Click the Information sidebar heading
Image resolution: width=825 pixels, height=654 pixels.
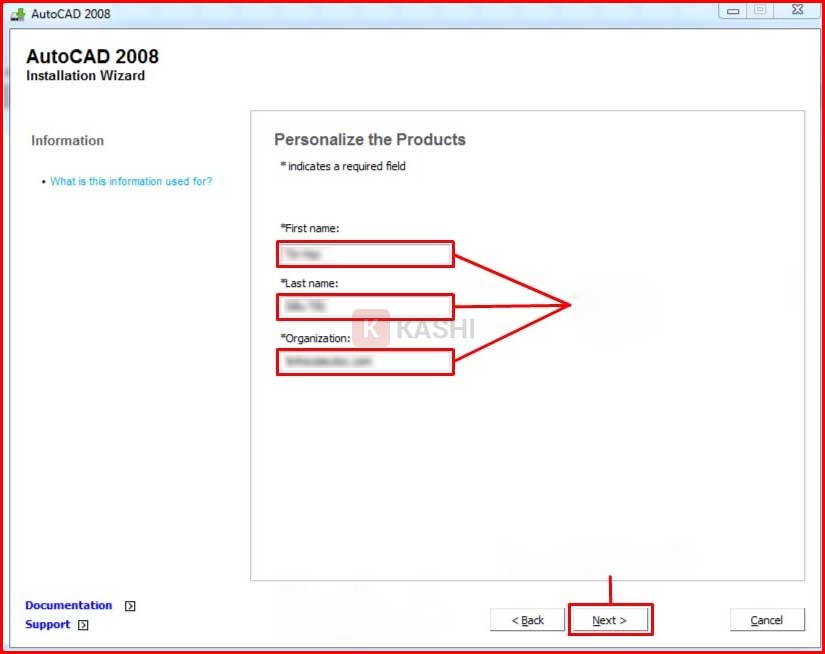pos(67,141)
